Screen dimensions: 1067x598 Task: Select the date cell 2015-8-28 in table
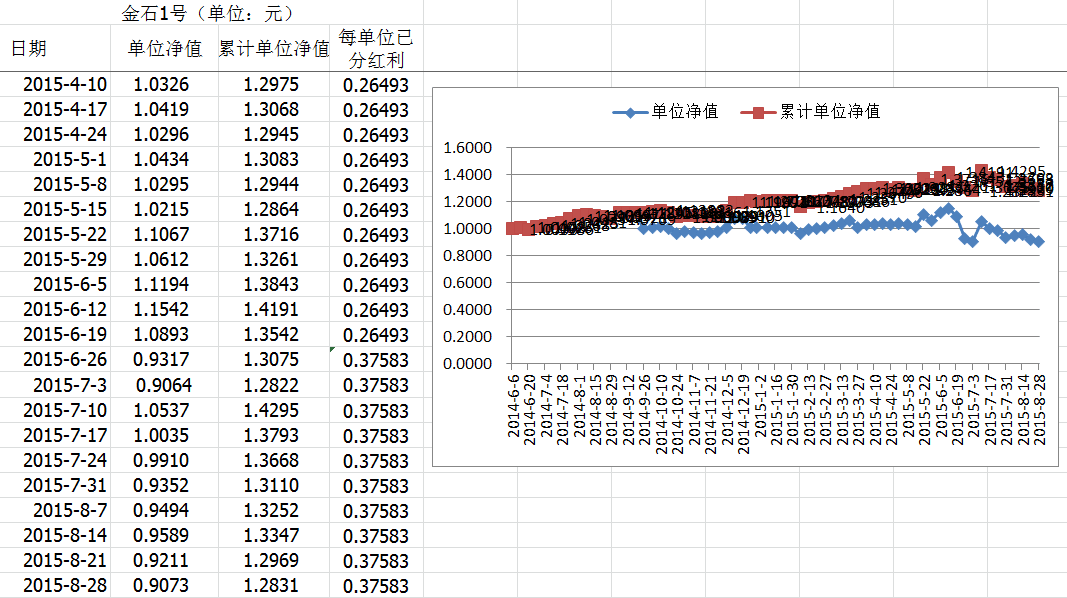tap(65, 585)
